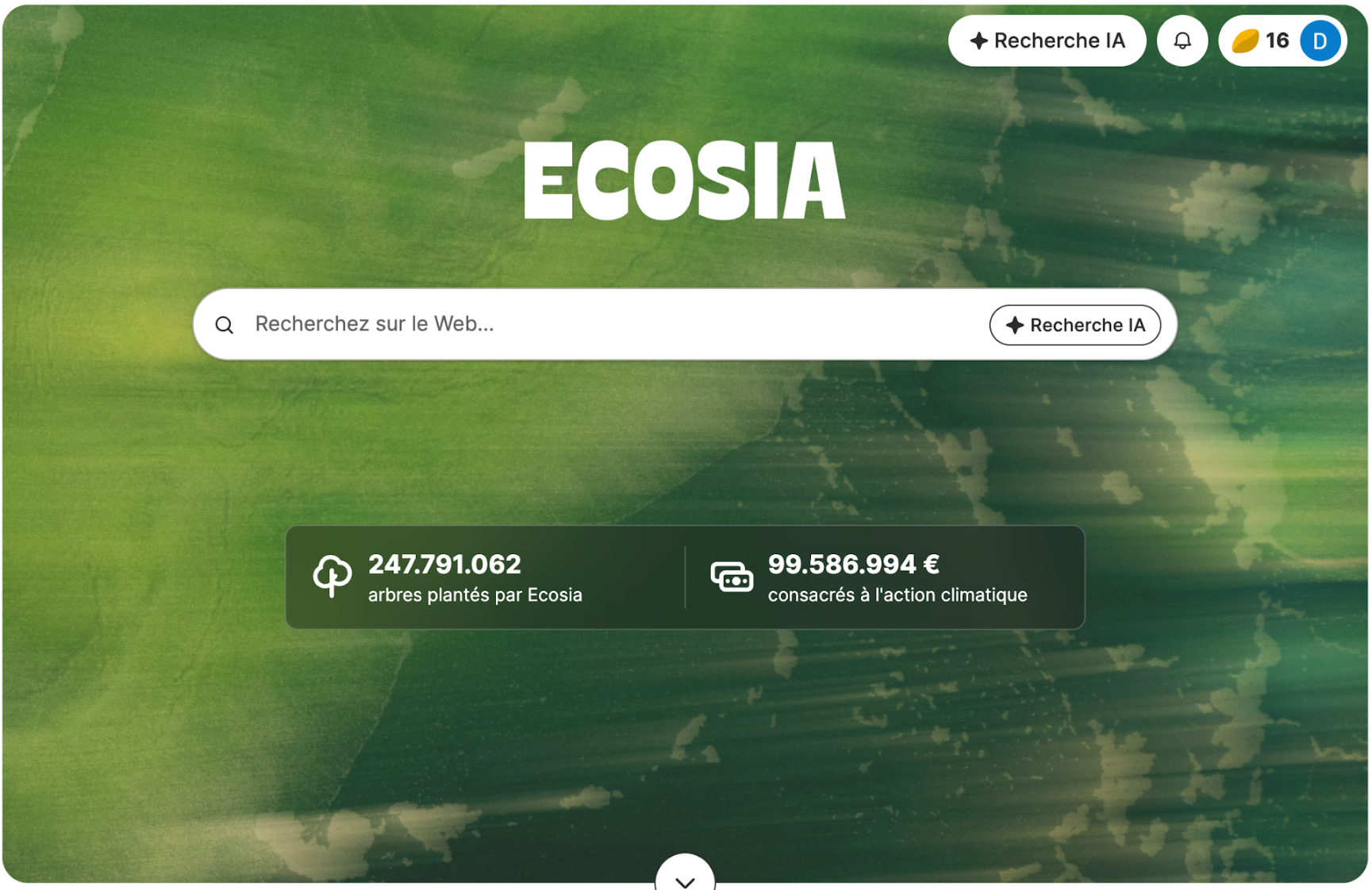Click the magnifier icon in search bar
This screenshot has height=890, width=1372.
pyautogui.click(x=225, y=325)
